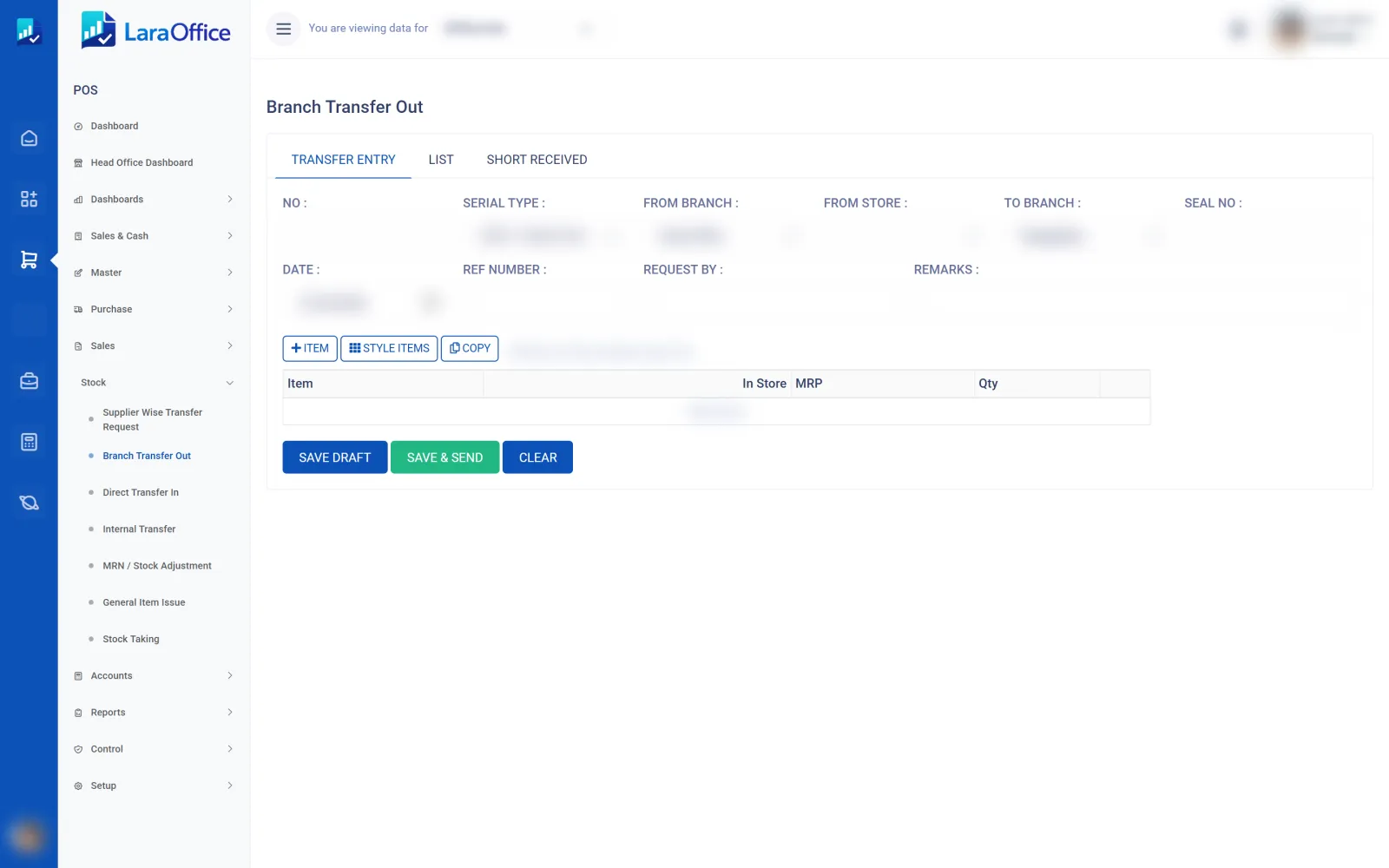Click the home icon in left rail
This screenshot has height=868, width=1389.
click(29, 138)
